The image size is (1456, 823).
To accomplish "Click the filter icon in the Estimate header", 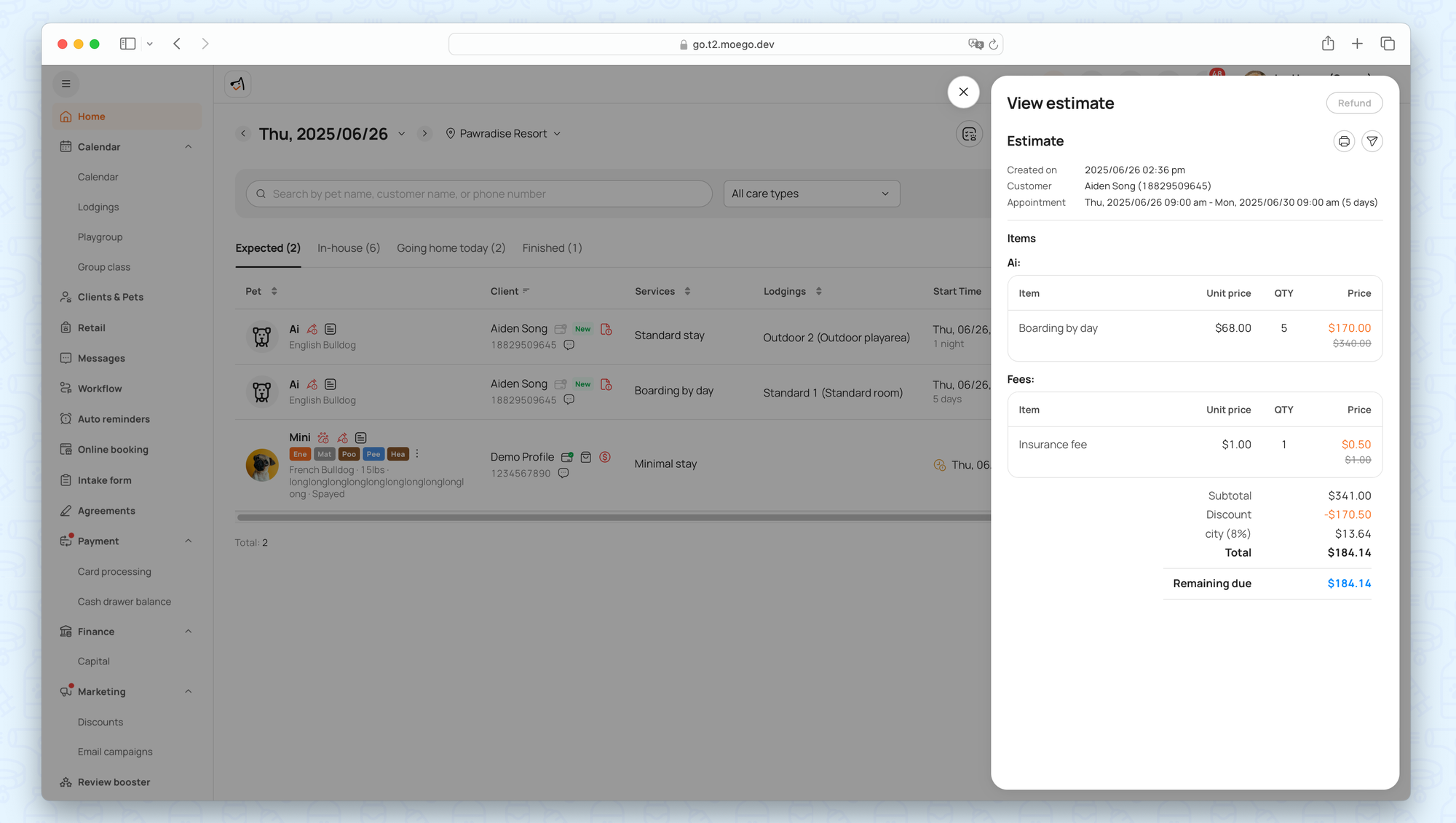I will tap(1372, 141).
